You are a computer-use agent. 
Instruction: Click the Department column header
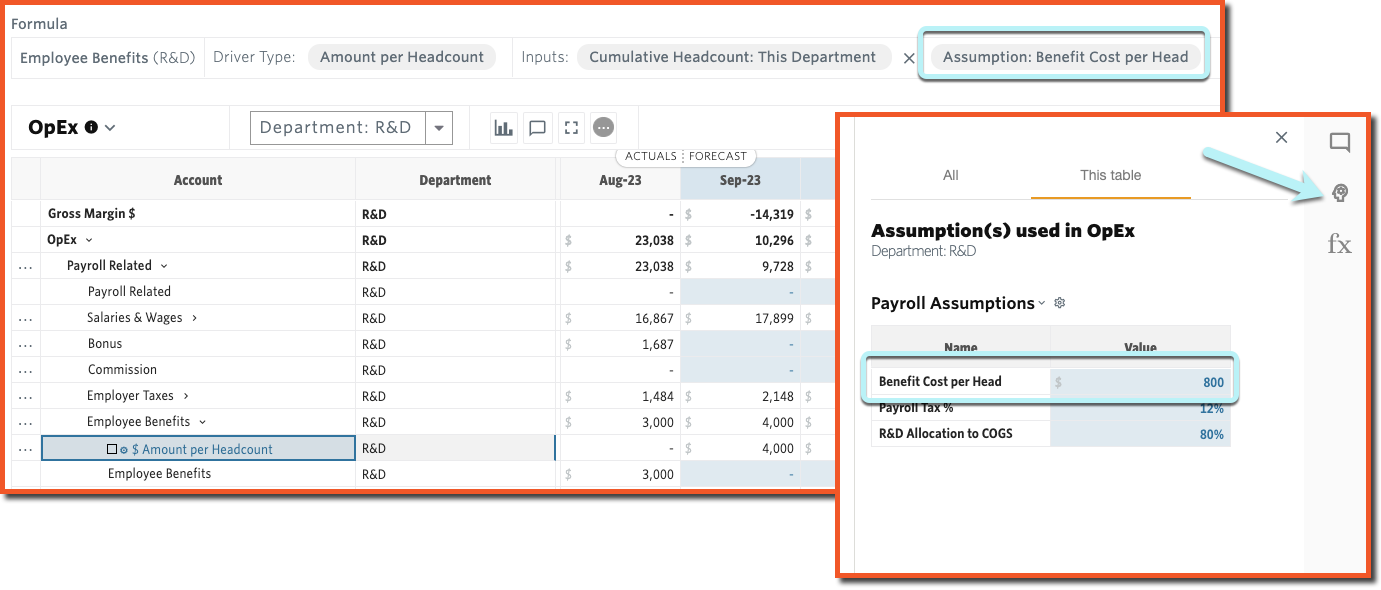point(455,180)
